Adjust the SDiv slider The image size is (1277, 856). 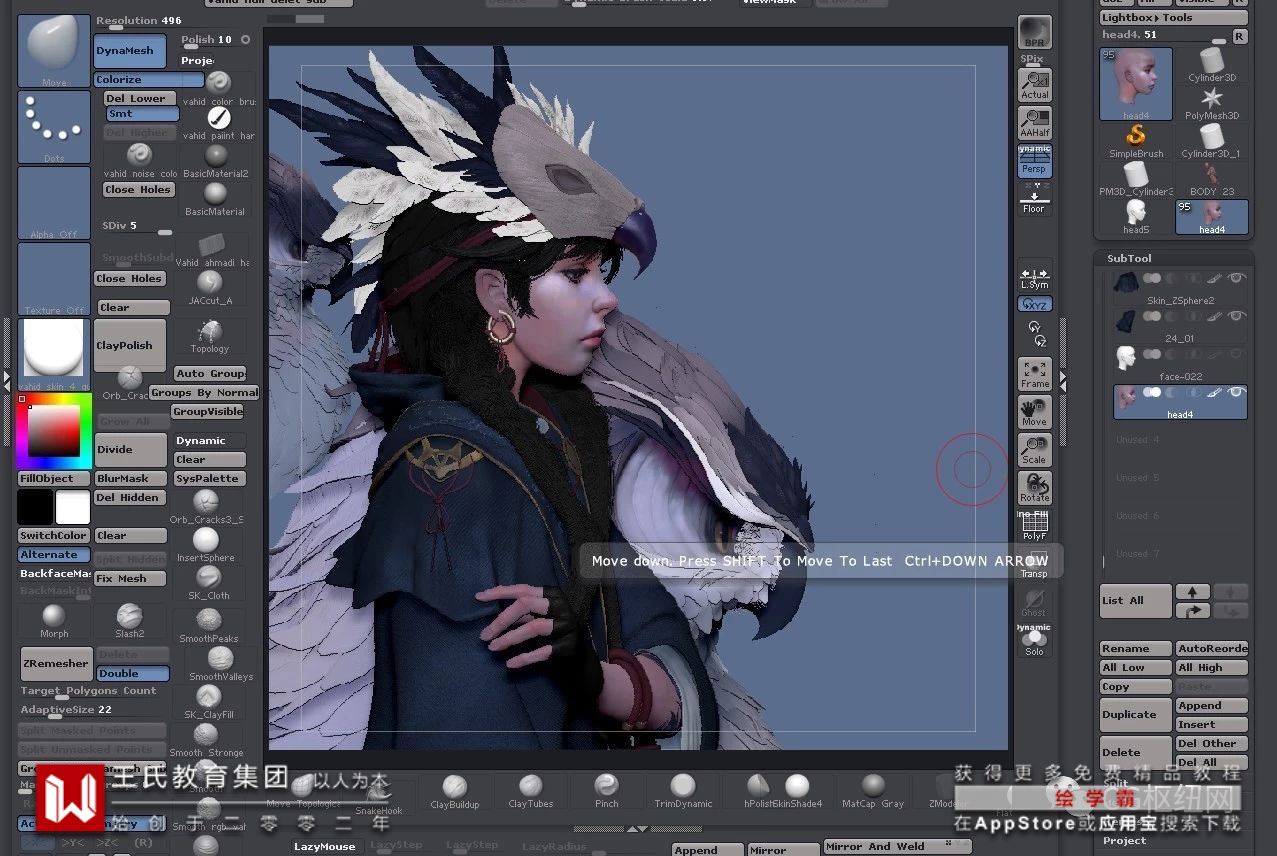(x=135, y=227)
